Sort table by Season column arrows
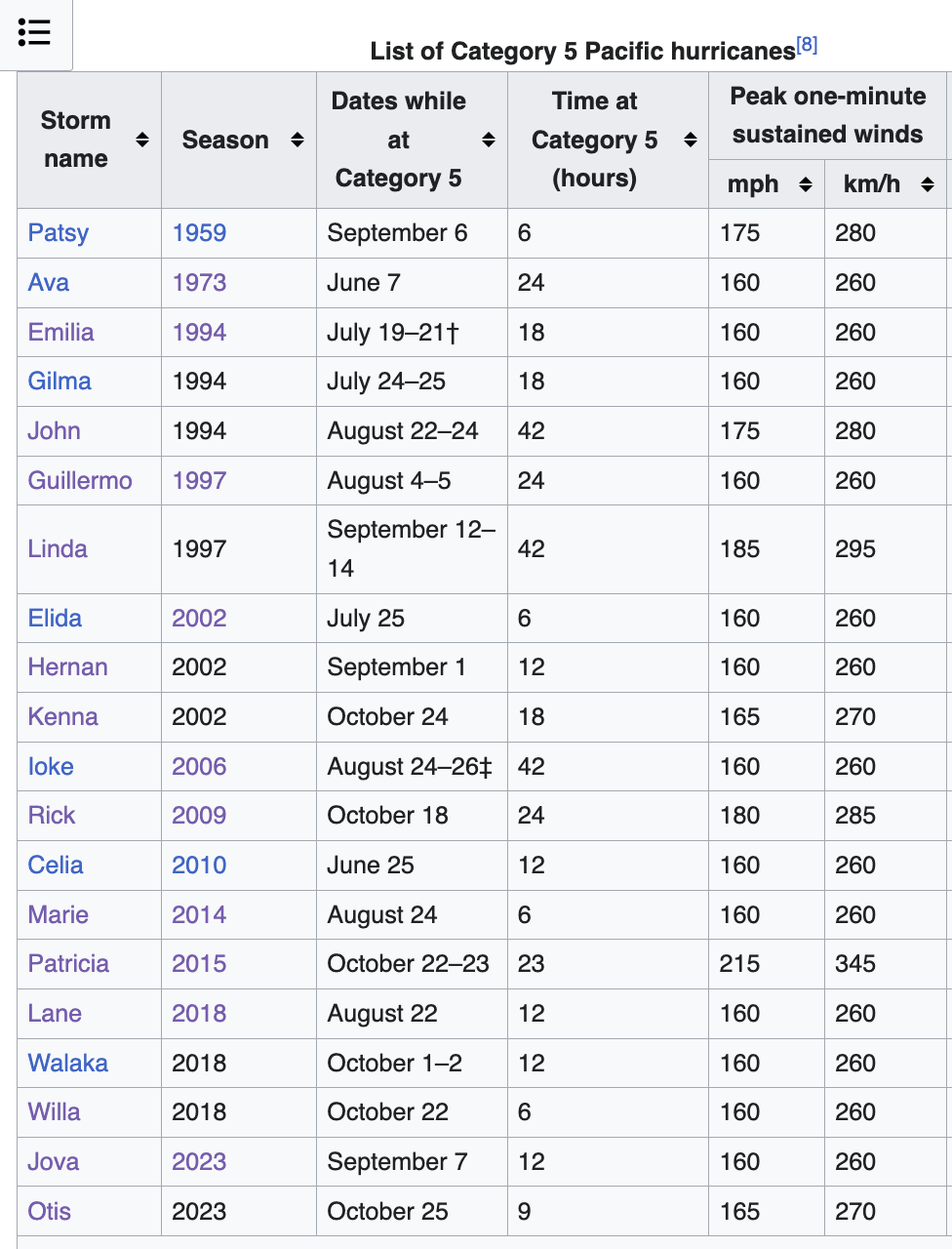Screen dimensions: 952x1249 [297, 140]
